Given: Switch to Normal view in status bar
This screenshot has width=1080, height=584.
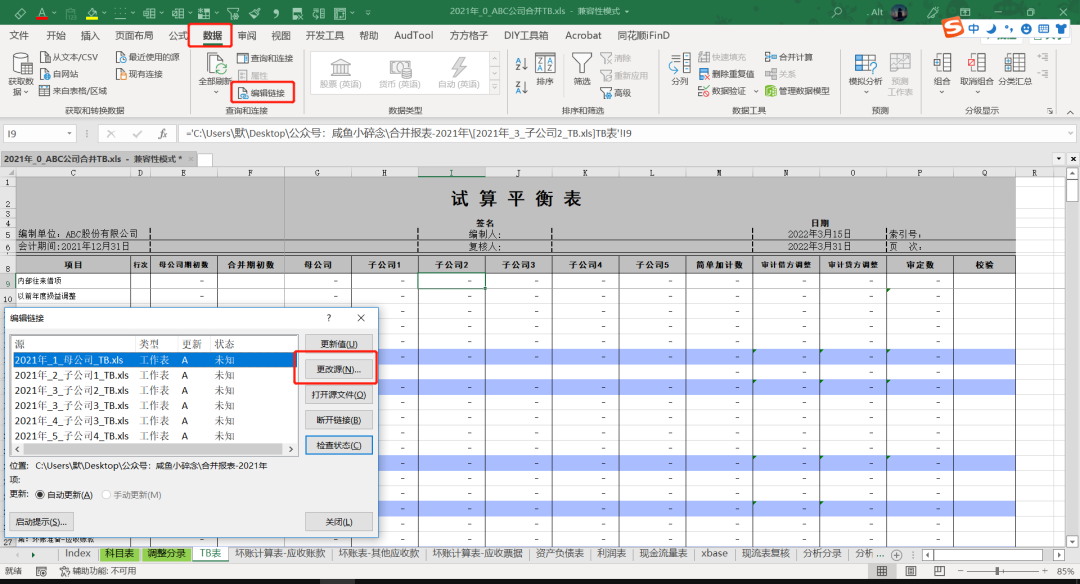Looking at the screenshot, I should coord(882,572).
